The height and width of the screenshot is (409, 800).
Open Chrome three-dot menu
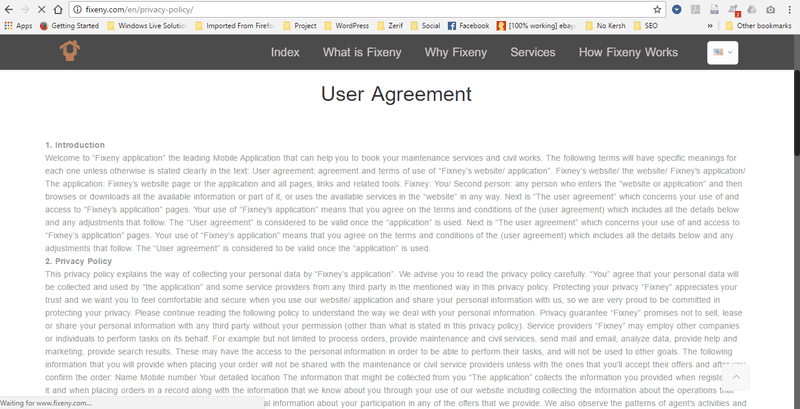[x=788, y=9]
